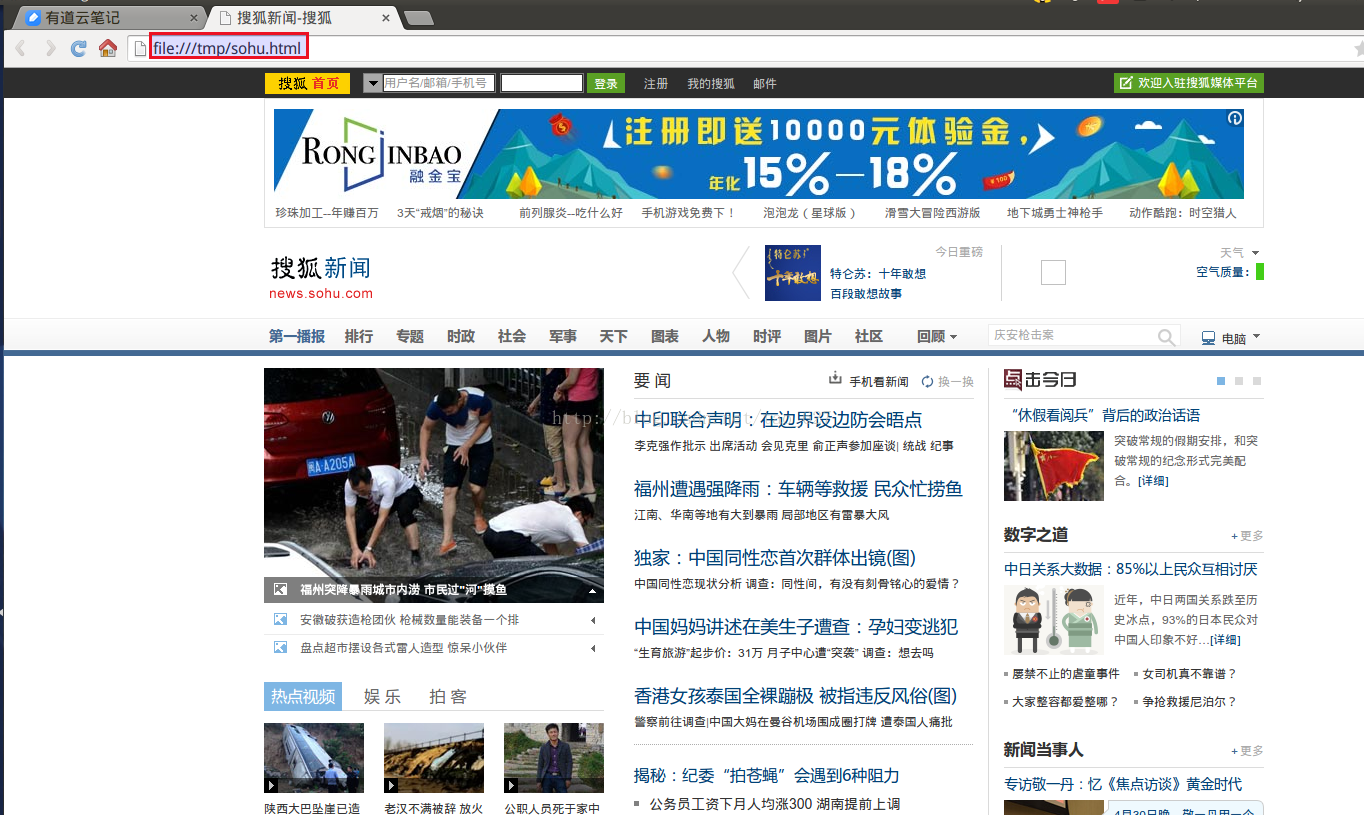
Task: Select the second 击今日 pagination dot
Action: pos(1239,381)
